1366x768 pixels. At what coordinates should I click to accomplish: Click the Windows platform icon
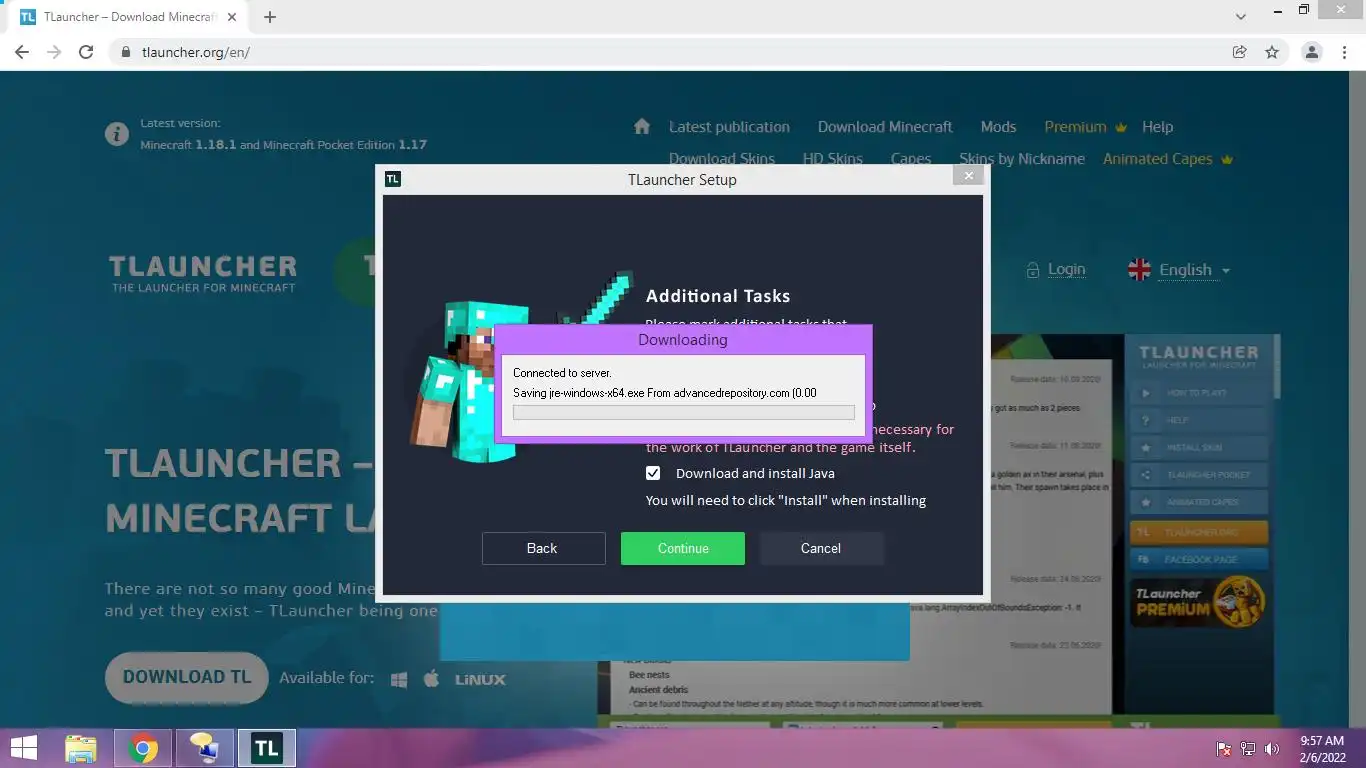coord(399,679)
